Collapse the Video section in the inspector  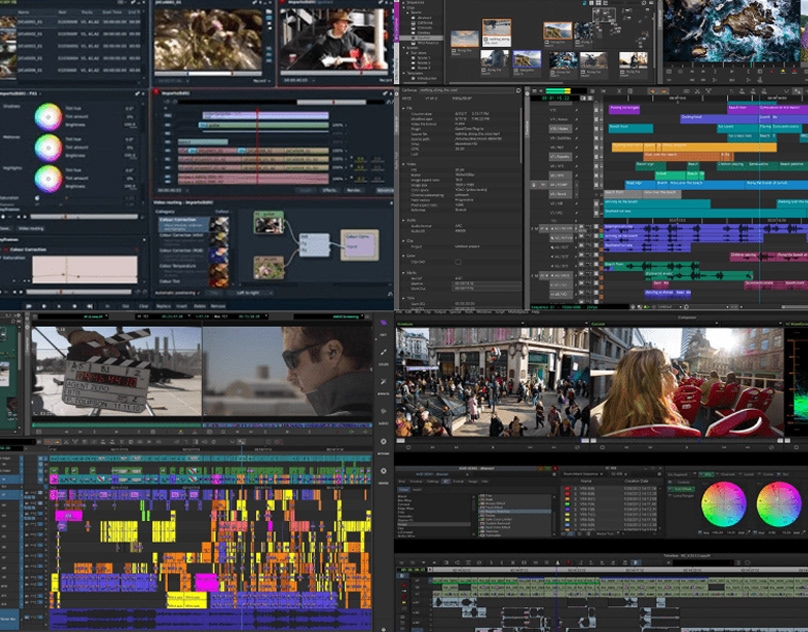click(403, 164)
